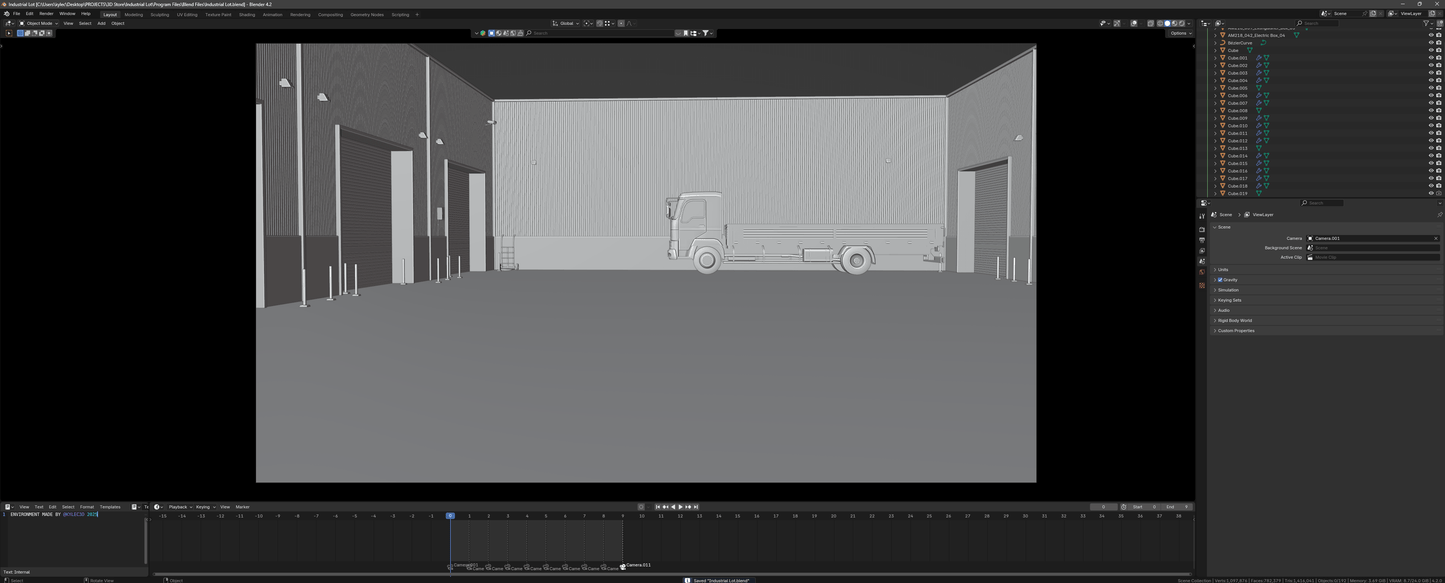Viewport: 1445px width, 583px height.
Task: Jump to the timeline end frame
Action: [x=695, y=507]
